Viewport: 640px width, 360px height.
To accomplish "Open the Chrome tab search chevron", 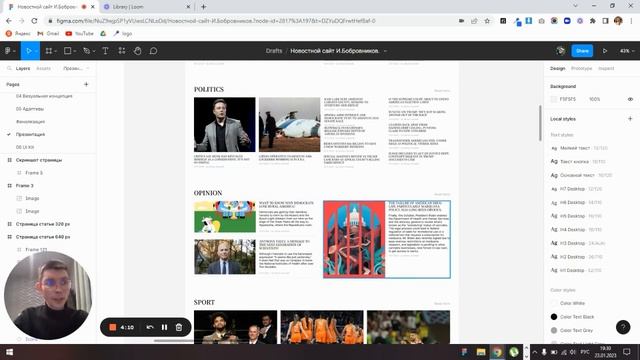I will [575, 6].
